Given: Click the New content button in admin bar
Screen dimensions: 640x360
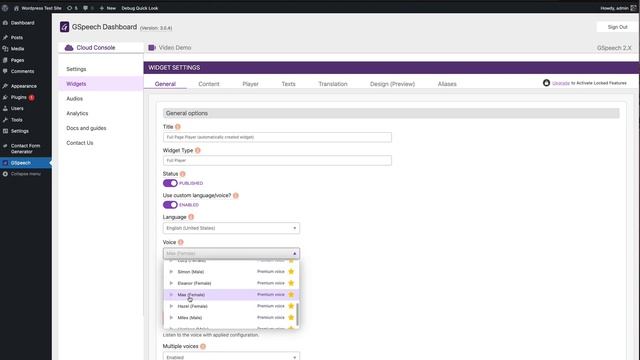Looking at the screenshot, I should click(108, 8).
